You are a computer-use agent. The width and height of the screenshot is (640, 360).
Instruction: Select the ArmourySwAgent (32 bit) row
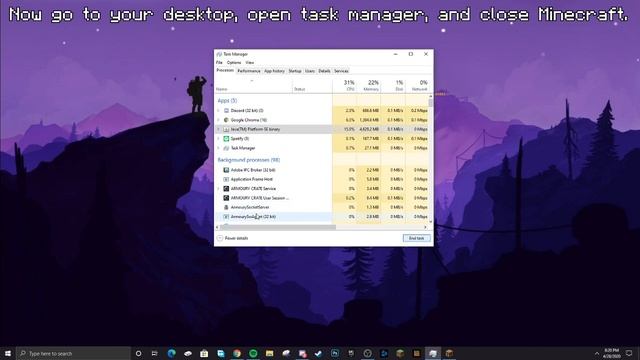point(322,217)
